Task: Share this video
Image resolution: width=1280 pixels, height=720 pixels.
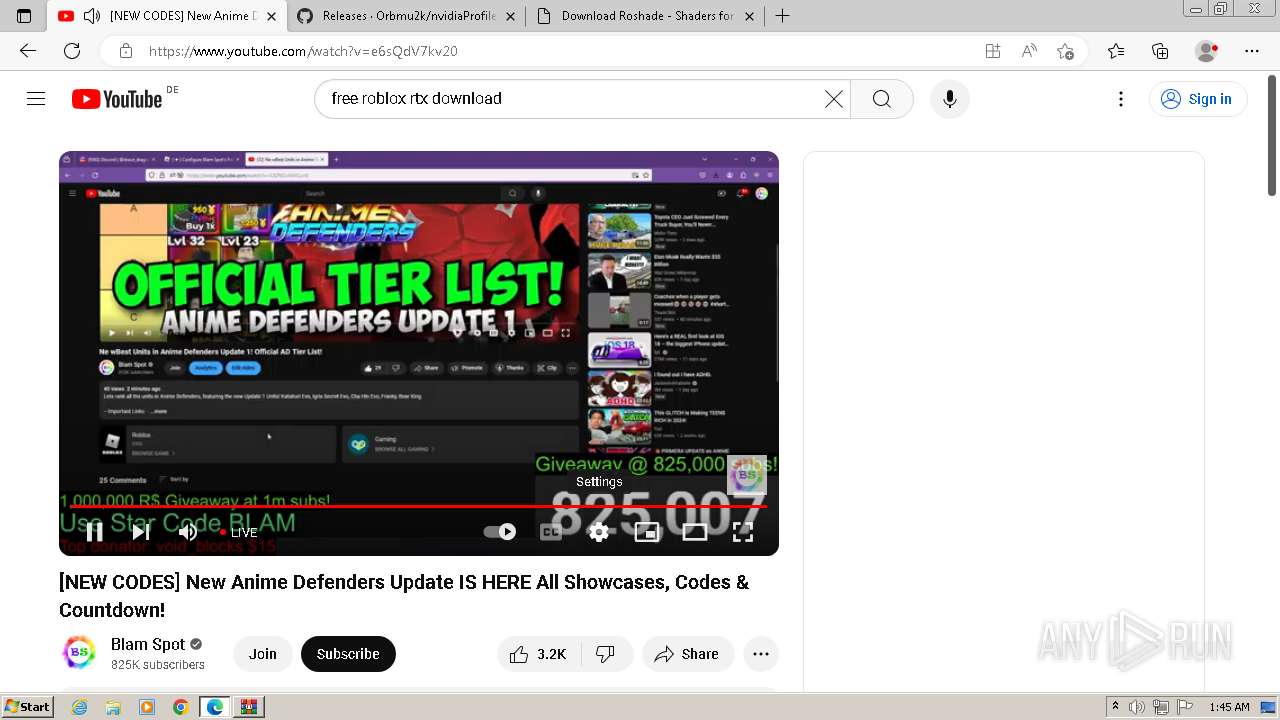Action: tap(688, 654)
